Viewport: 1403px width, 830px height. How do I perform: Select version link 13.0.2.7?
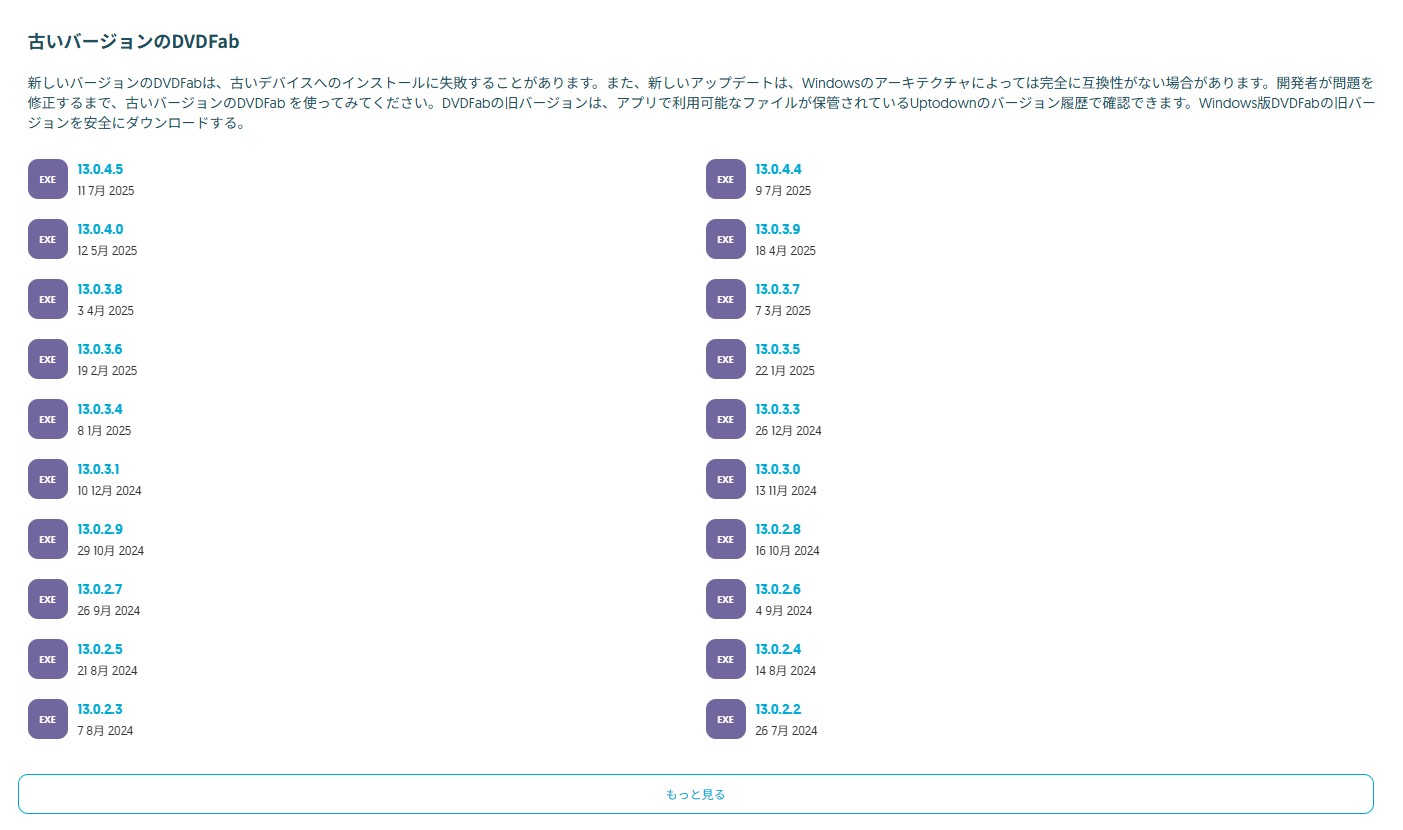tap(100, 590)
